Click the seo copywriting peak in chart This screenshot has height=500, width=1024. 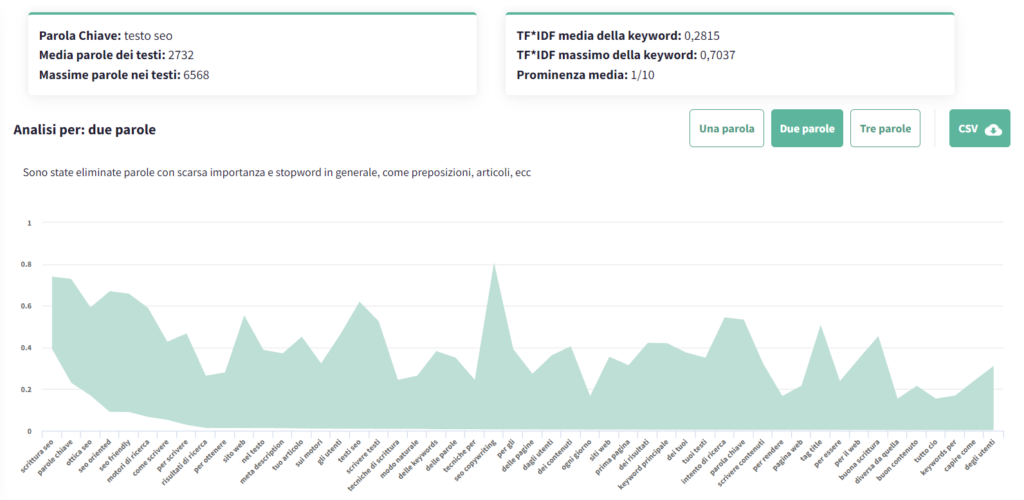494,265
